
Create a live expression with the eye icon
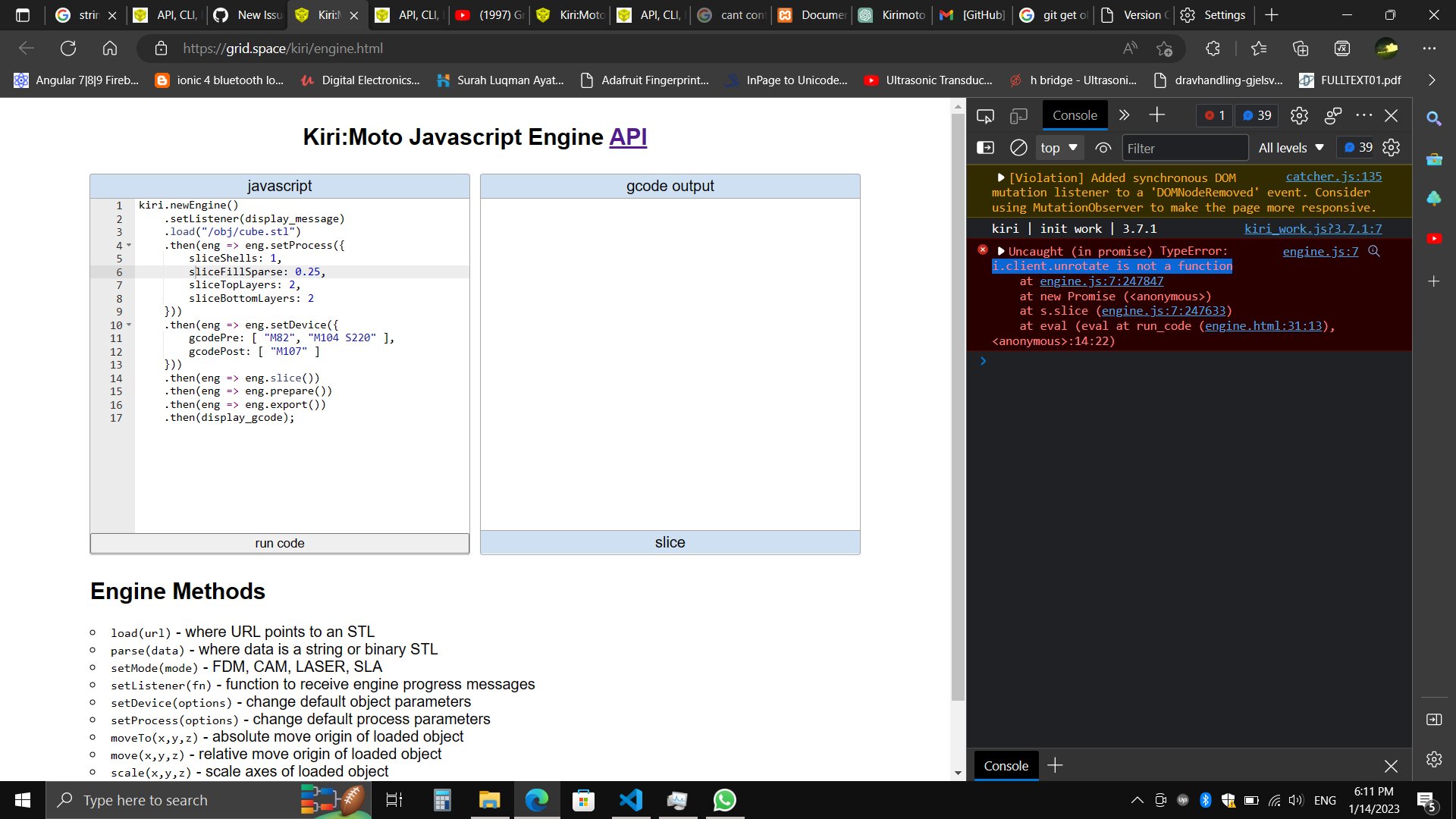pyautogui.click(x=1103, y=148)
